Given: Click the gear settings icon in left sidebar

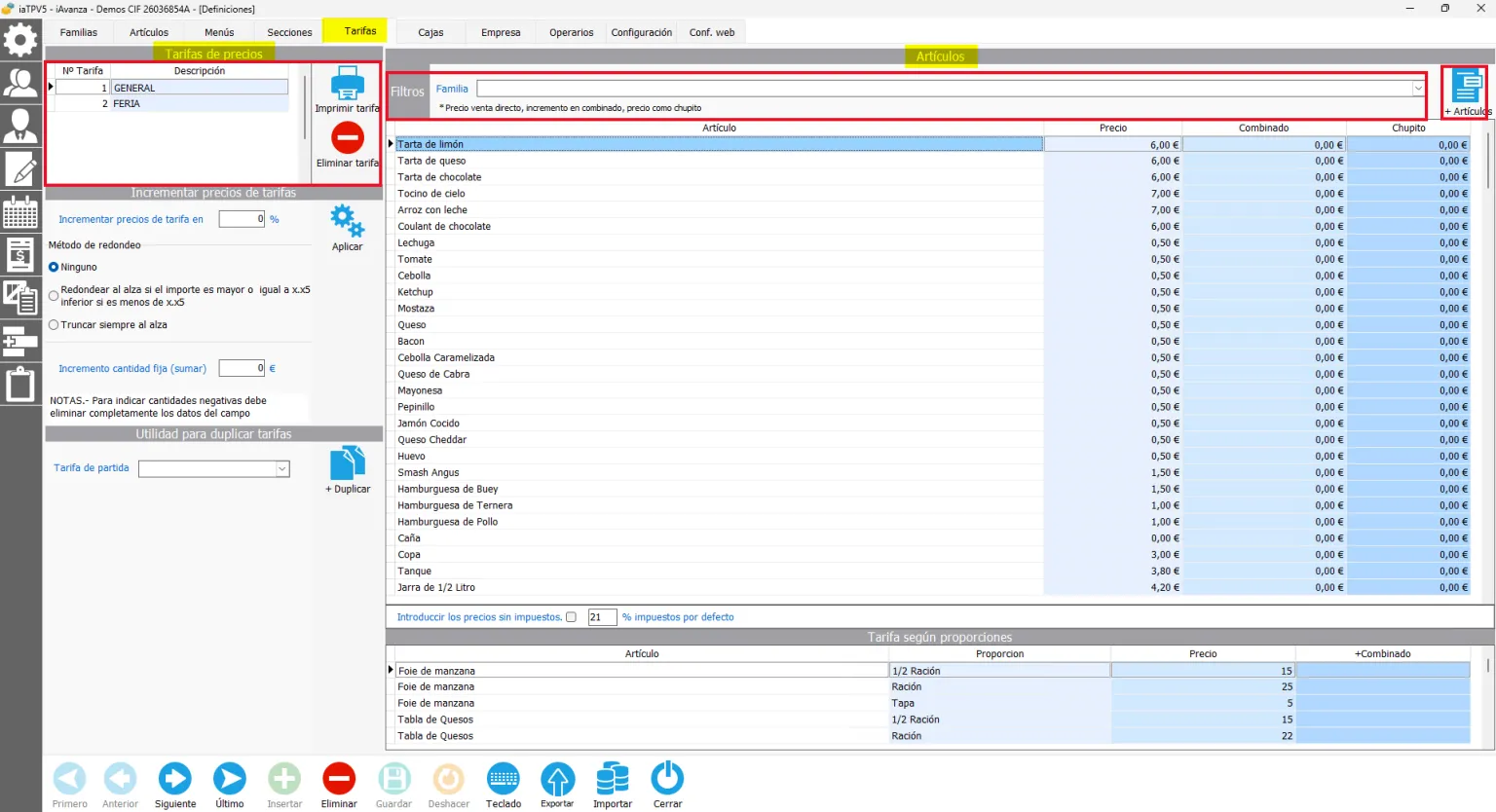Looking at the screenshot, I should (x=19, y=40).
